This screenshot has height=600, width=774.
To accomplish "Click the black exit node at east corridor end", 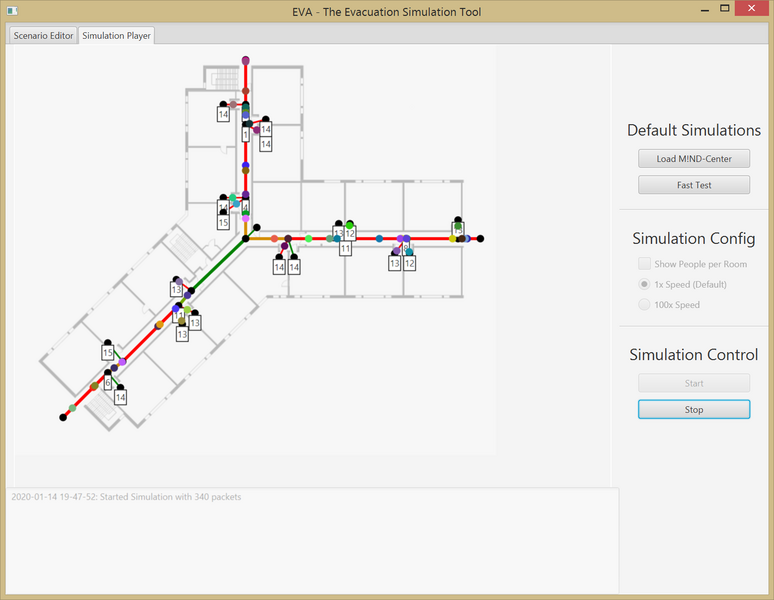I will [x=481, y=239].
